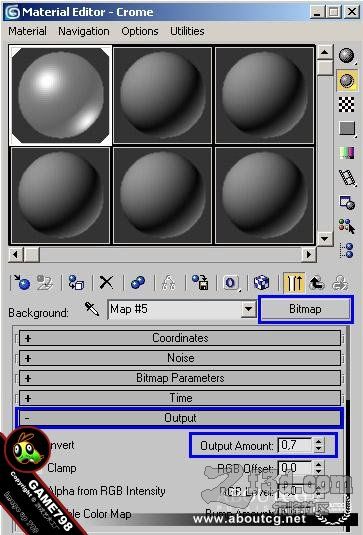Click the Get Material icon
The height and width of the screenshot is (535, 363).
pos(21,283)
